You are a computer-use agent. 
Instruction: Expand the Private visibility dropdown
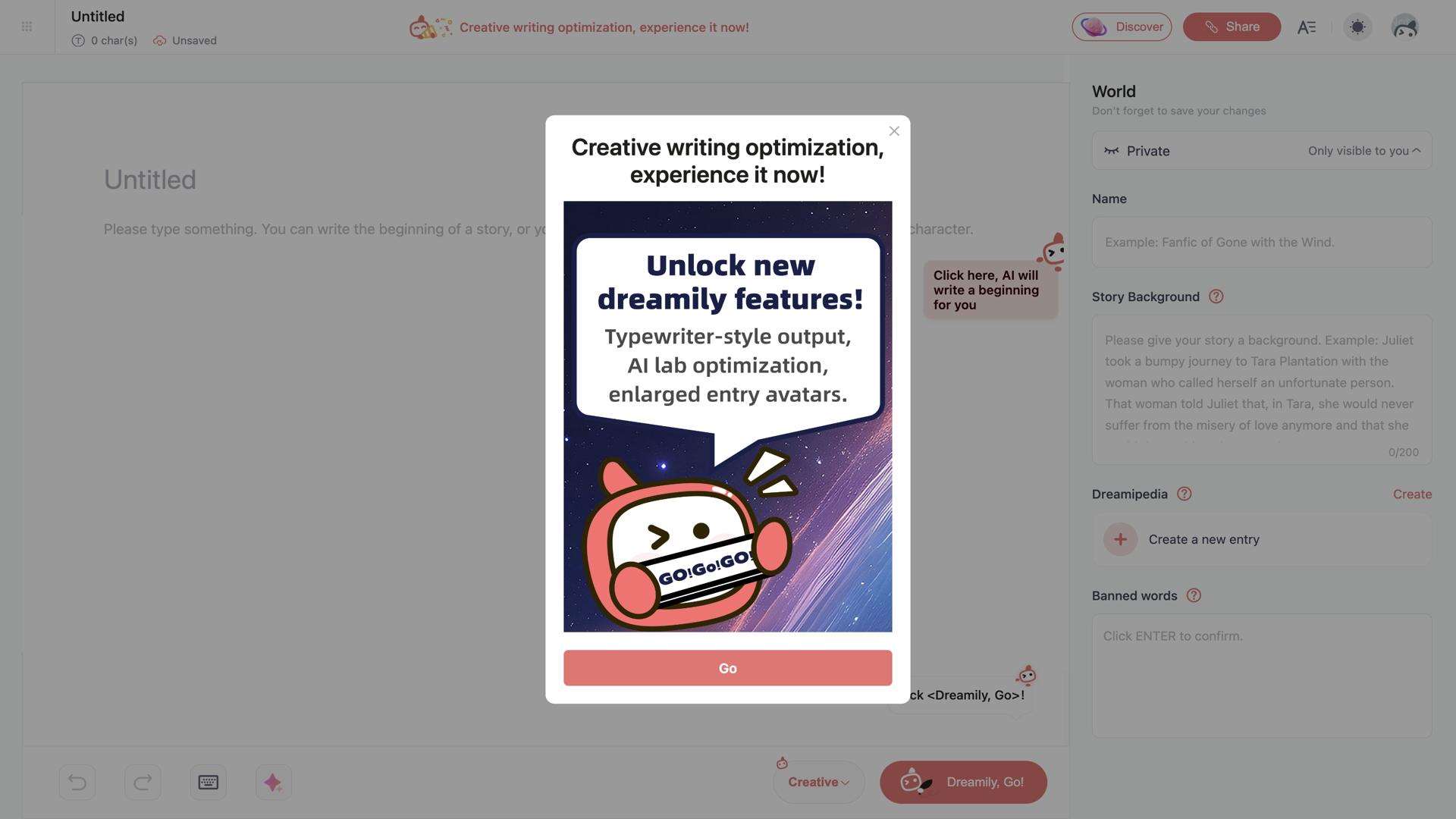[1262, 151]
